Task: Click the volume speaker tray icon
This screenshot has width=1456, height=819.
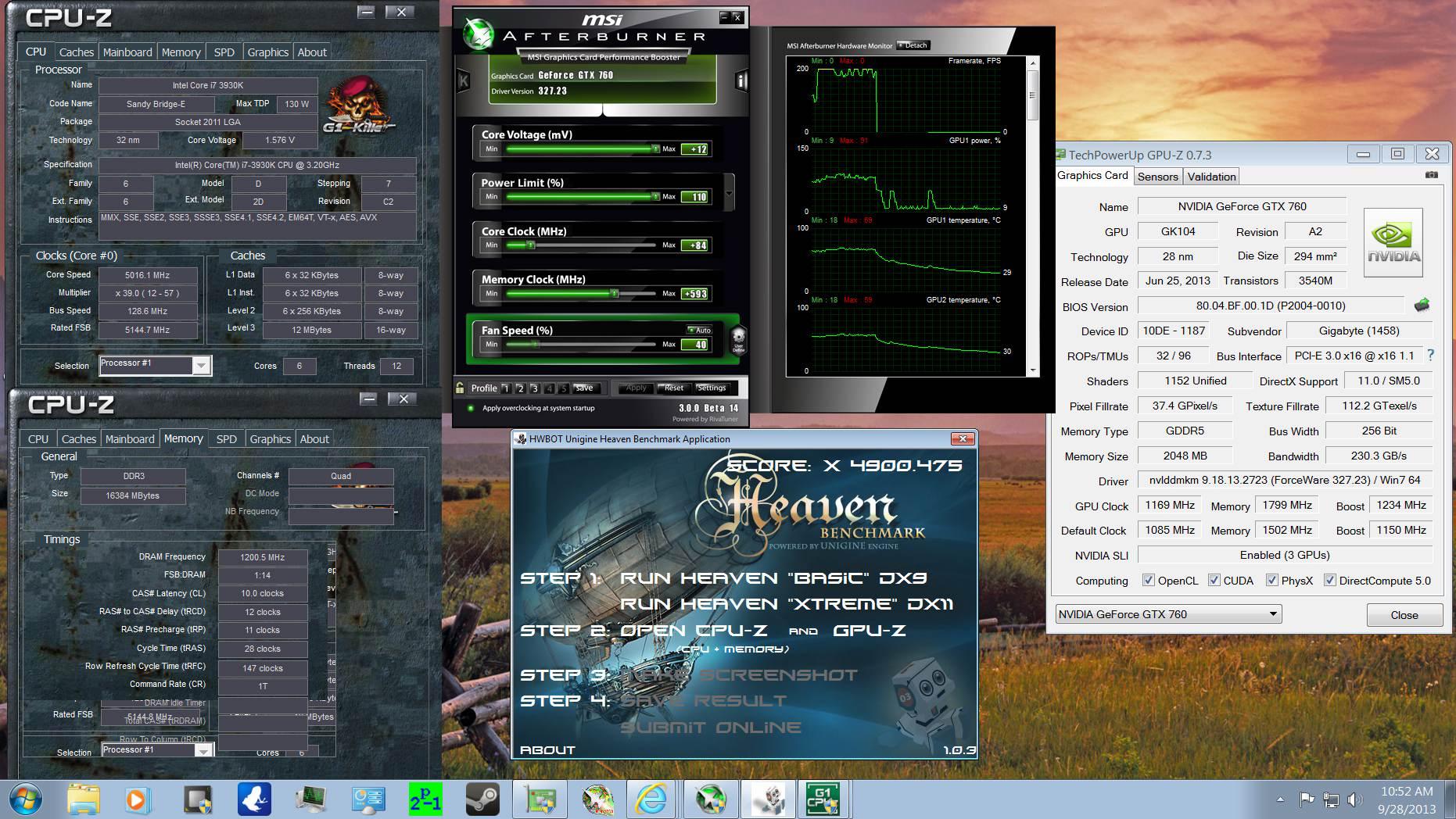Action: click(x=1354, y=799)
